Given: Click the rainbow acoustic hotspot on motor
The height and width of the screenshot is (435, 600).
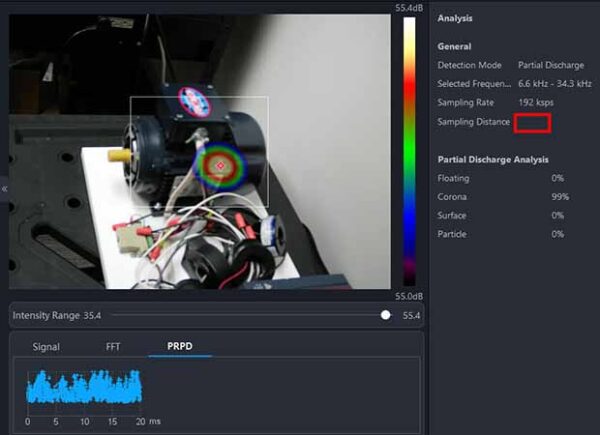Looking at the screenshot, I should click(219, 167).
